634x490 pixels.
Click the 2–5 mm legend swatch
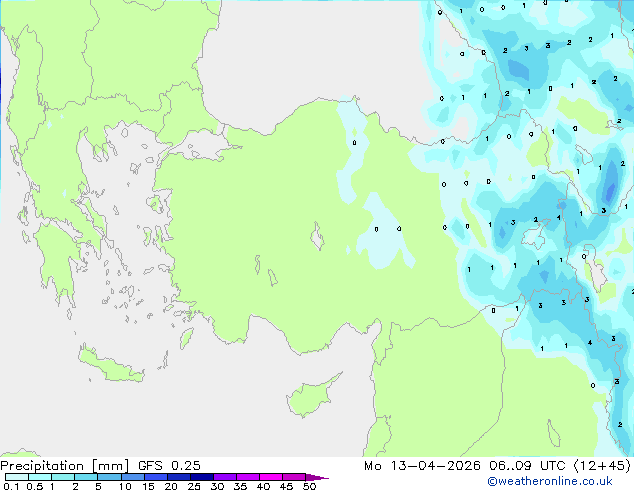[x=86, y=477]
